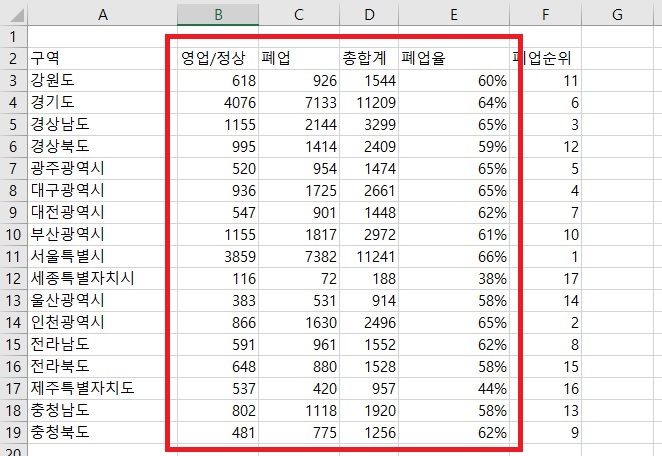Click the 총합계 header cell

coord(369,58)
